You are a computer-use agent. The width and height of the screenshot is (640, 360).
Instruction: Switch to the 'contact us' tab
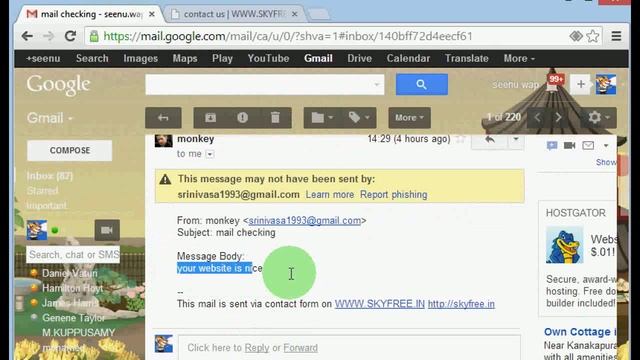pyautogui.click(x=234, y=14)
